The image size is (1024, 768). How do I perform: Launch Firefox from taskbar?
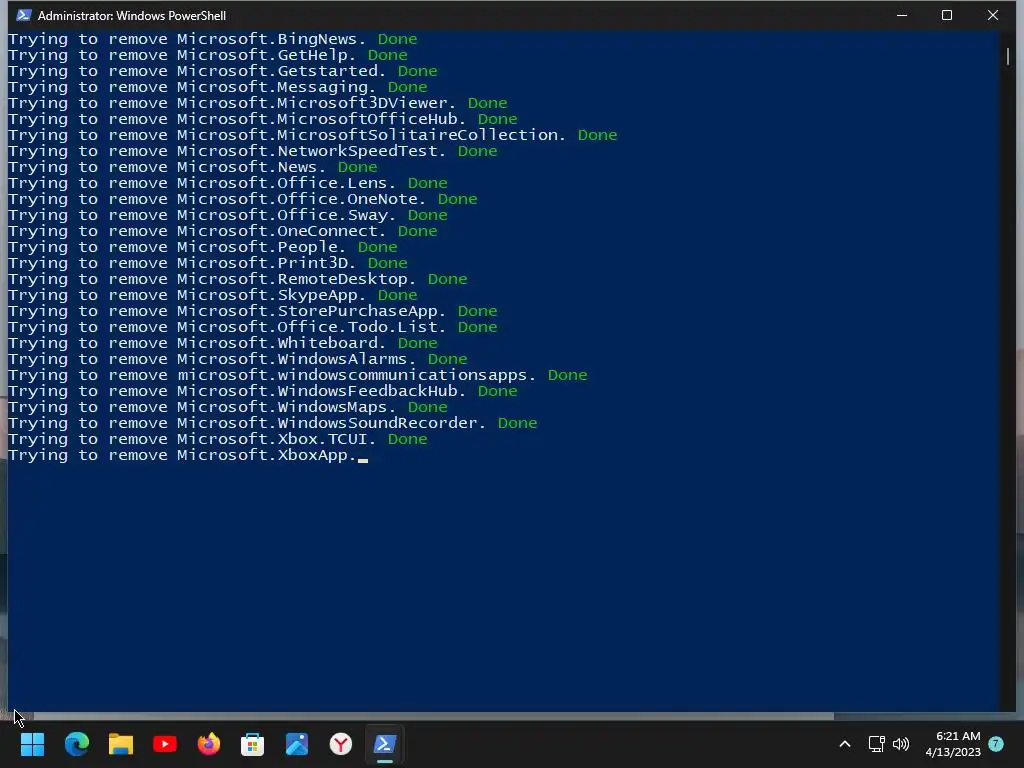(x=209, y=744)
